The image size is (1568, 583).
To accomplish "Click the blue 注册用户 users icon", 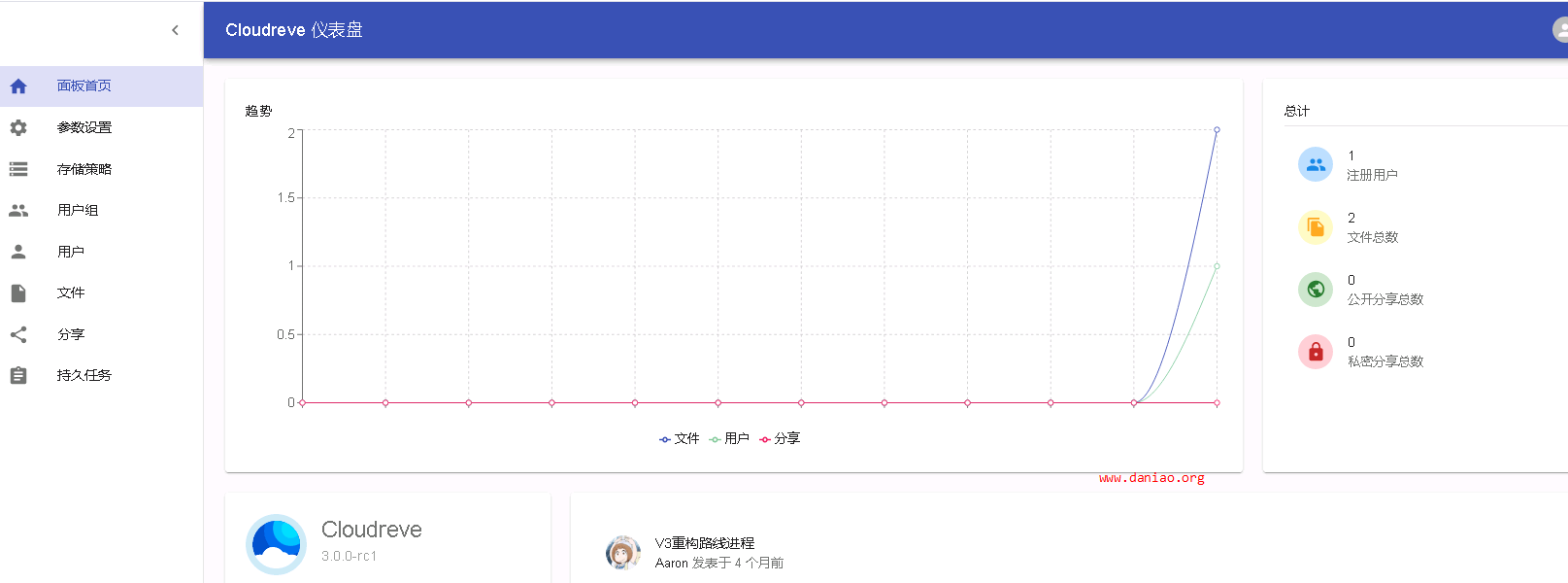I will 1316,165.
